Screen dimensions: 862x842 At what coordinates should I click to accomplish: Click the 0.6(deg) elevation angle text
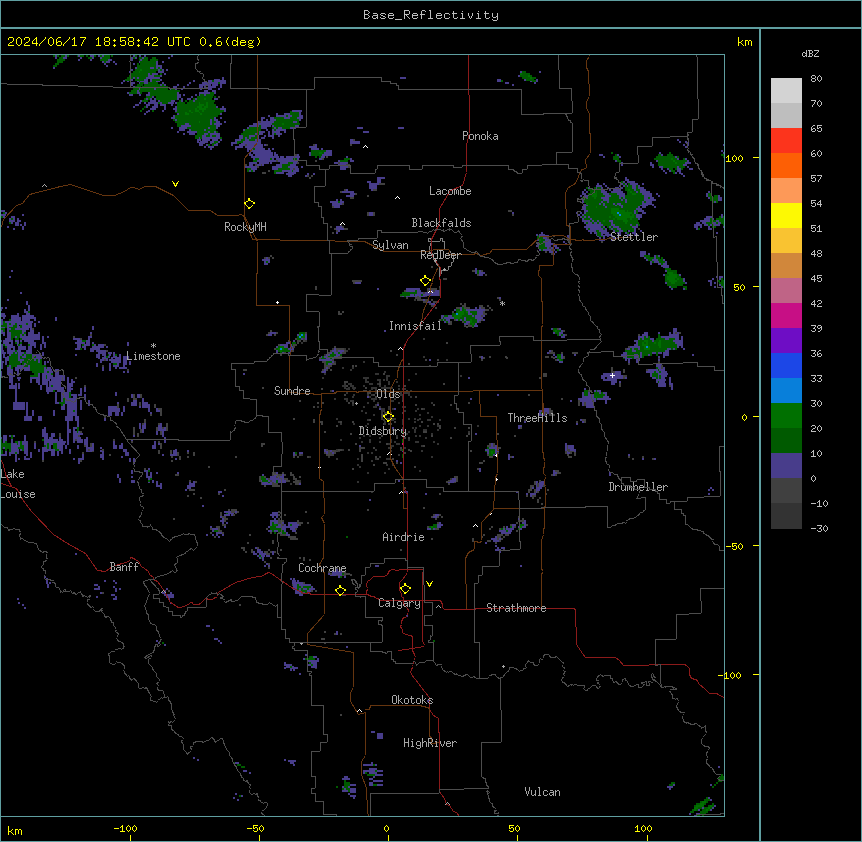pos(230,42)
